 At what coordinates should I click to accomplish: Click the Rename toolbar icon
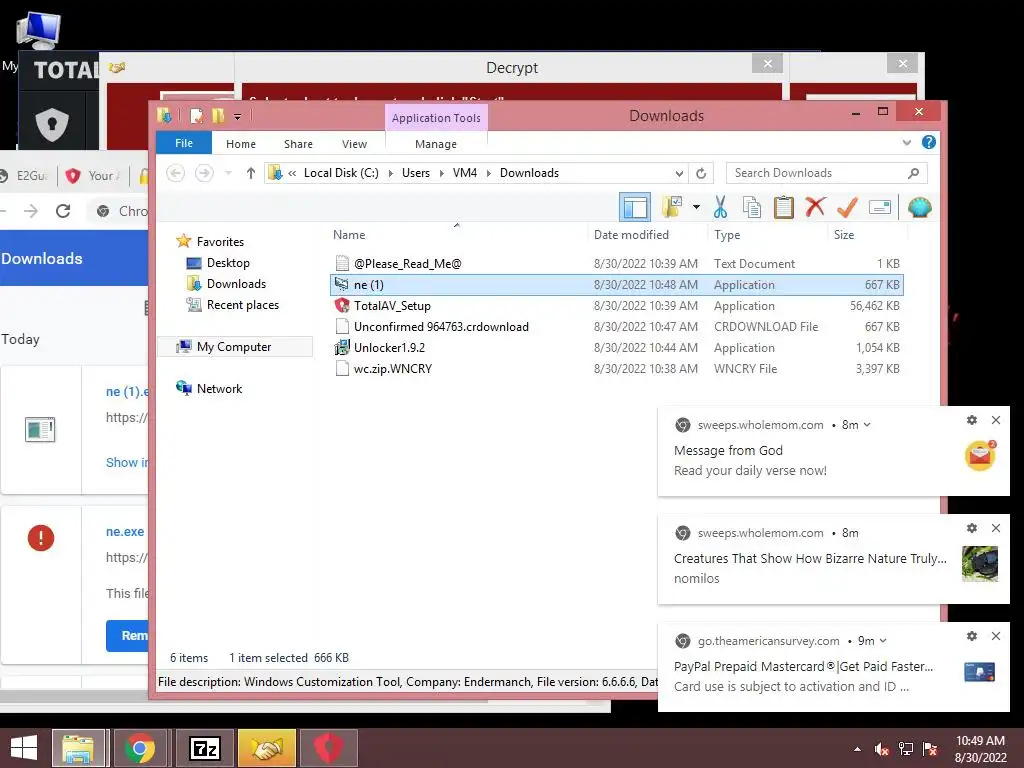click(880, 207)
